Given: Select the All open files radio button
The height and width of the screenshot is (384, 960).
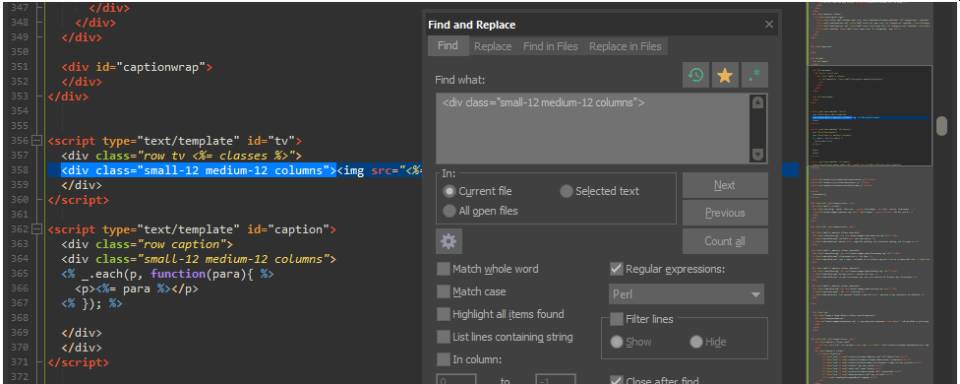Looking at the screenshot, I should tap(449, 211).
